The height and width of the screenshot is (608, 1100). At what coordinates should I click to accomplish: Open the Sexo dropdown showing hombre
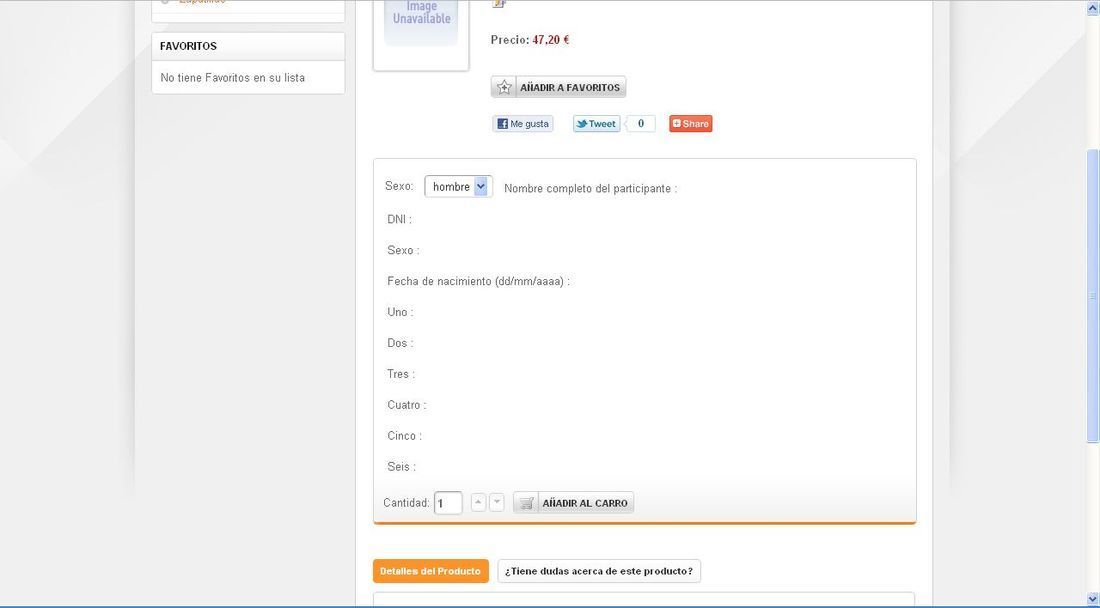tap(459, 187)
